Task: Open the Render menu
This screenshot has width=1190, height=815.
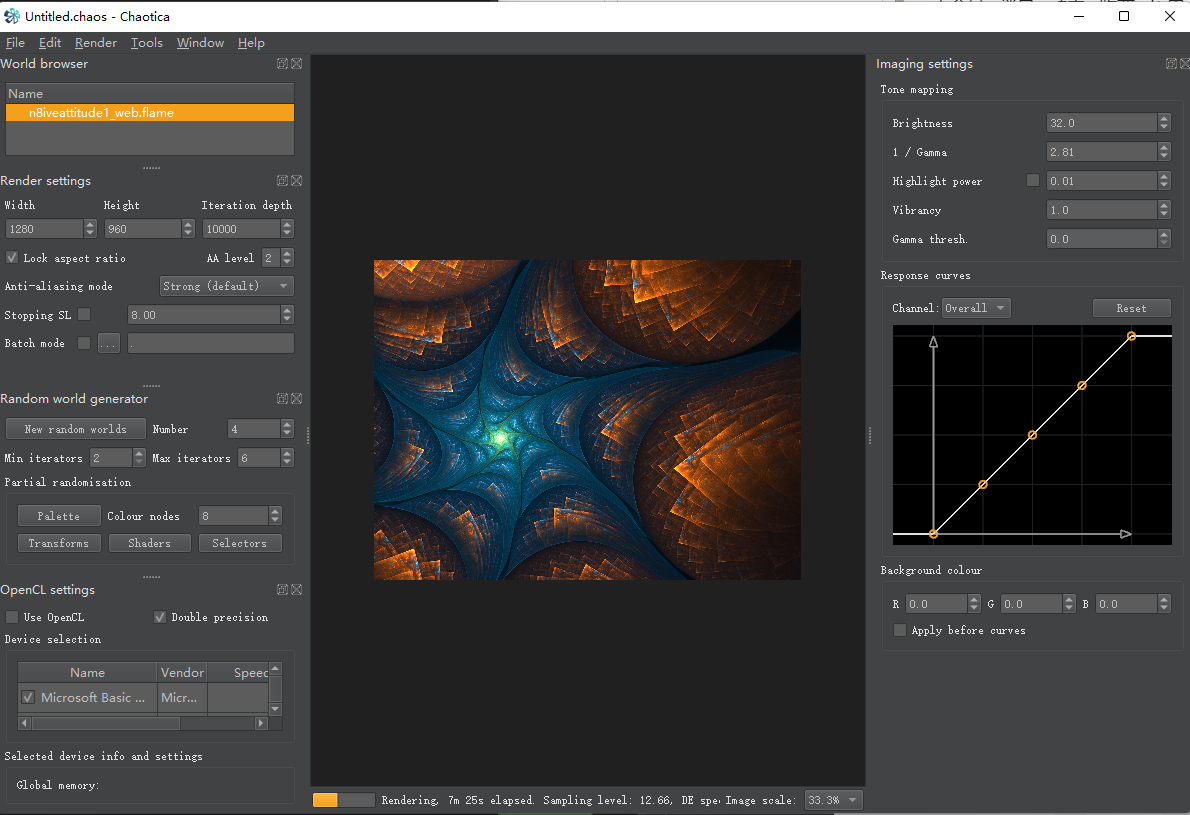Action: click(x=95, y=43)
